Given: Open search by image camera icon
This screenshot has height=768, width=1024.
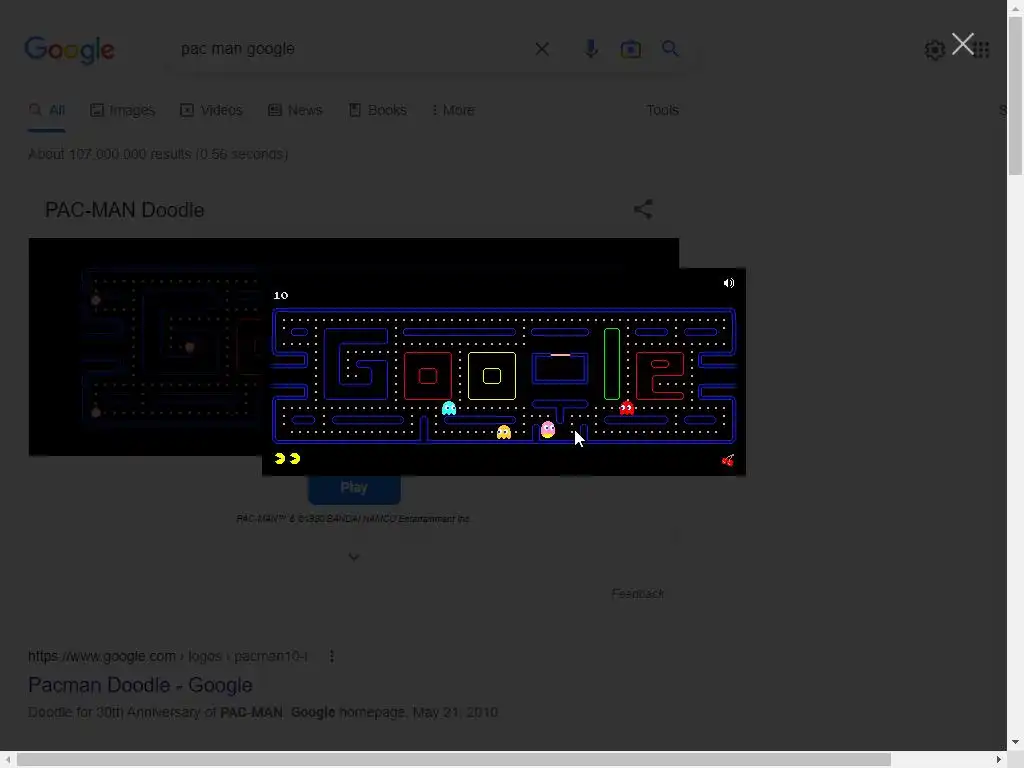Looking at the screenshot, I should click(x=630, y=49).
